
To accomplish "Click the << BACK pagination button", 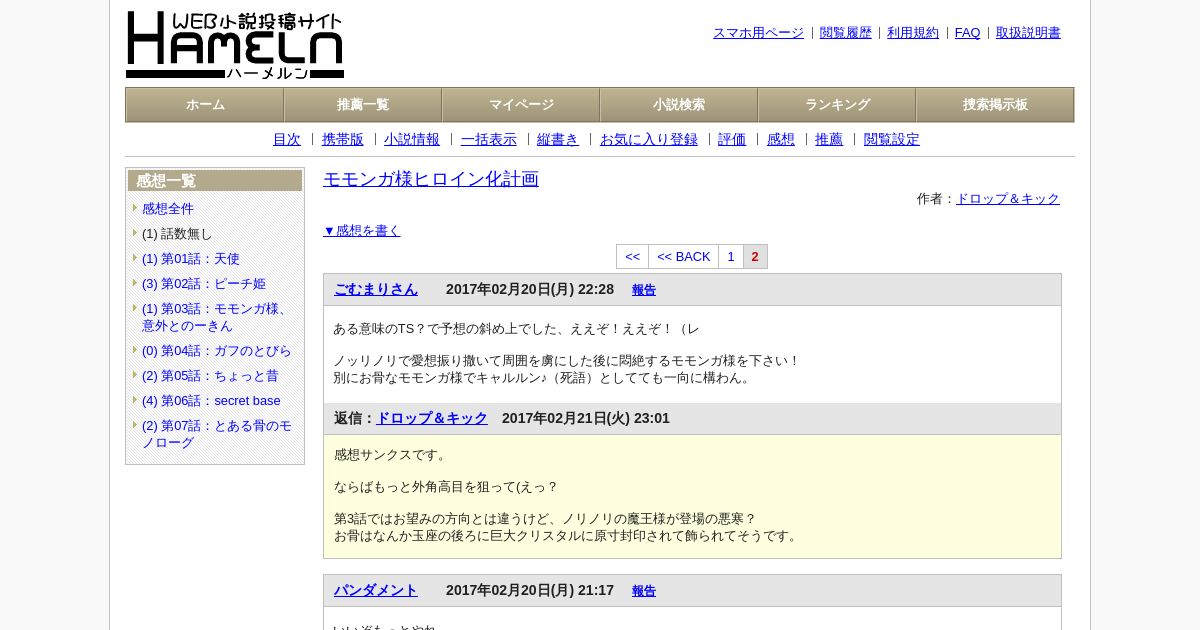I will pos(683,257).
